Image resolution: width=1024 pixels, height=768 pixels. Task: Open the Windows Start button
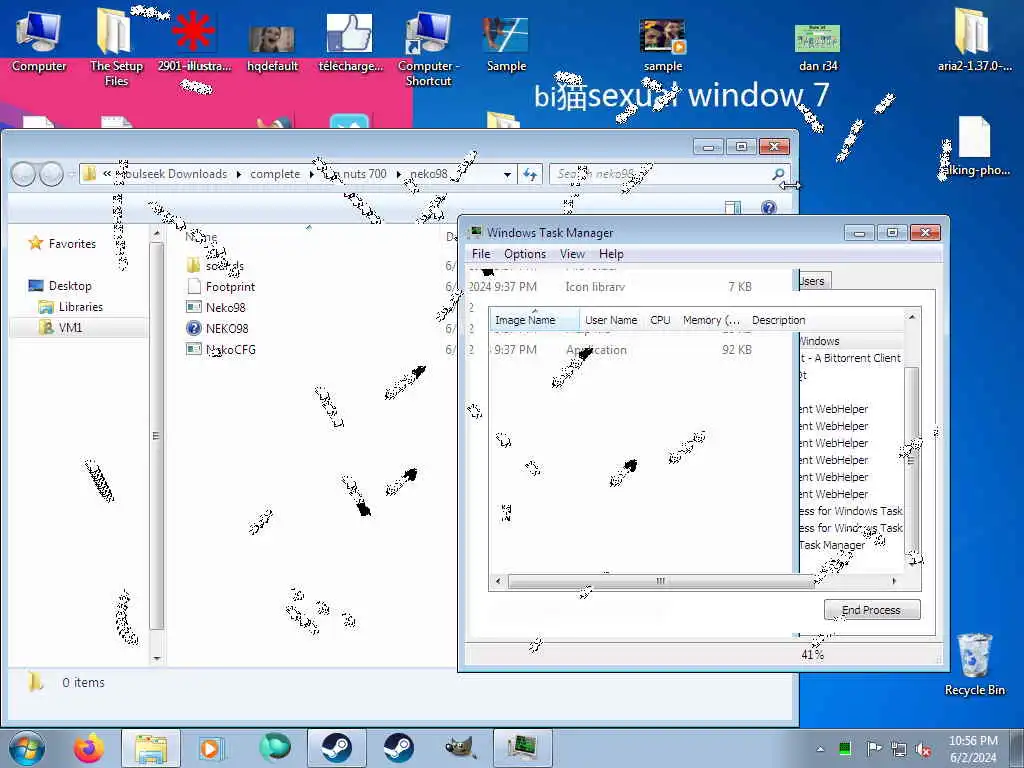27,748
